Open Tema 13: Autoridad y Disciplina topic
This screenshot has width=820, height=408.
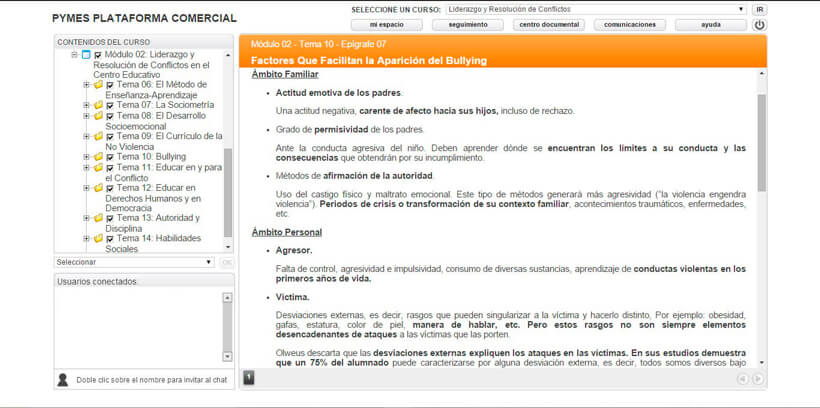(x=152, y=223)
